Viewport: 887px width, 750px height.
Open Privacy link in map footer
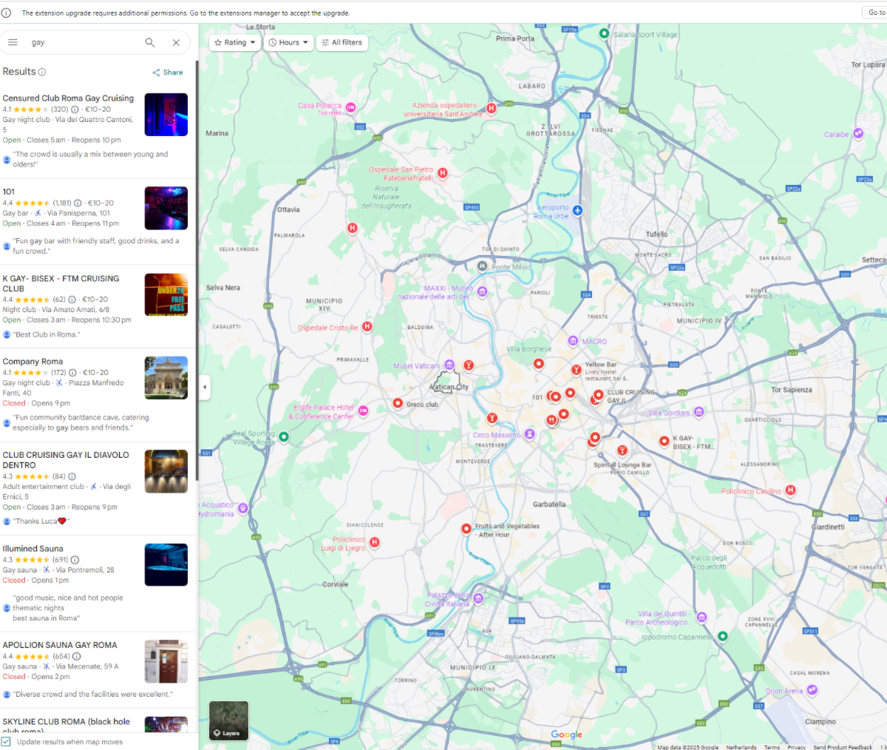coord(796,747)
